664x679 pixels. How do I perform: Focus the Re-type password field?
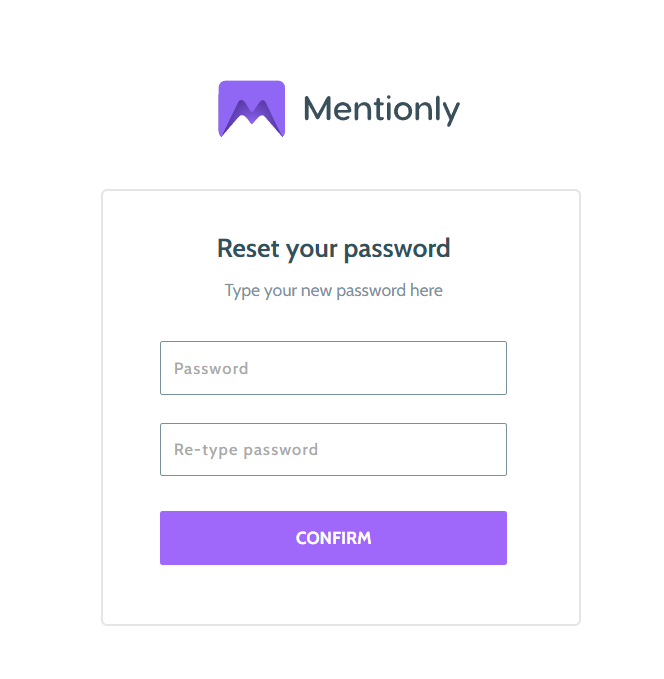tap(333, 449)
